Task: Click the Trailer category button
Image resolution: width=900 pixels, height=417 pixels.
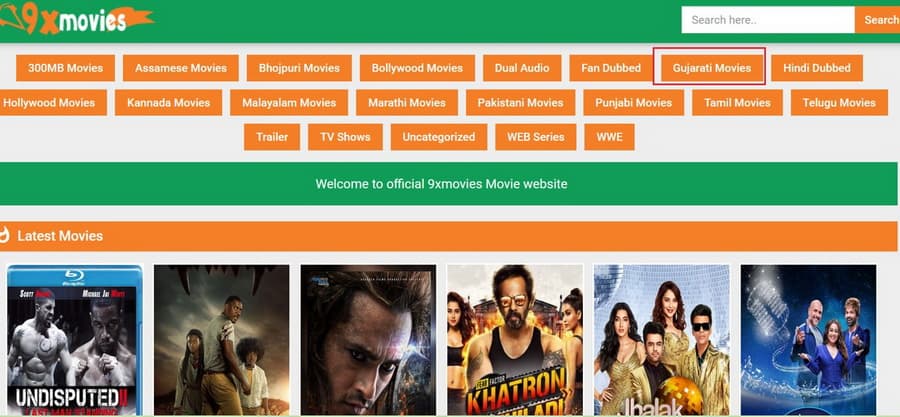Action: (271, 137)
